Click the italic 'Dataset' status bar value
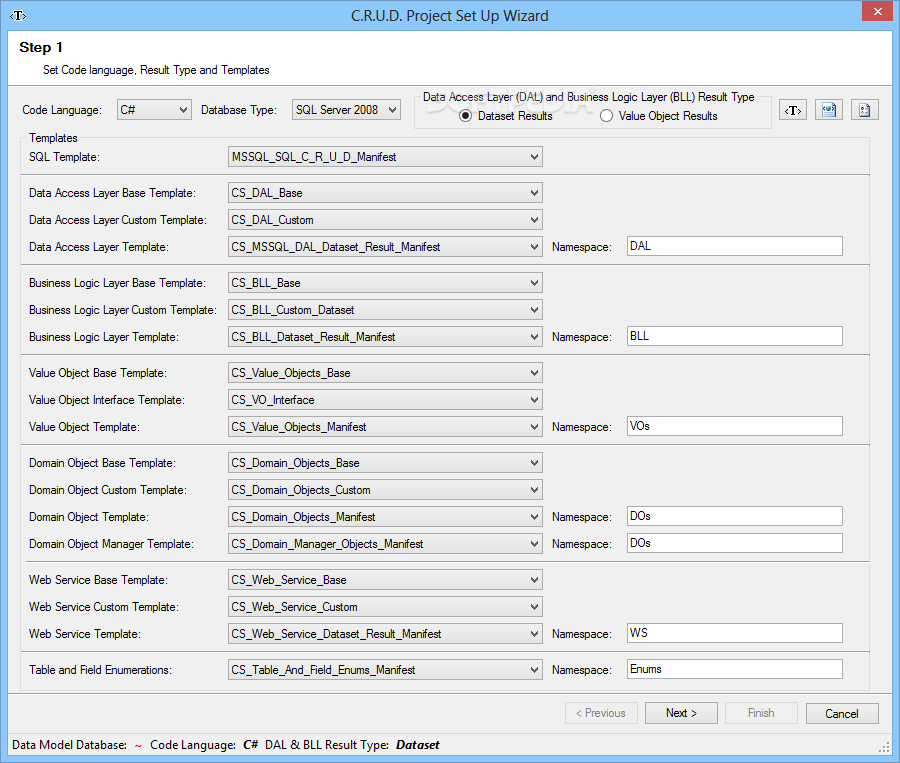Image resolution: width=900 pixels, height=763 pixels. [x=417, y=745]
